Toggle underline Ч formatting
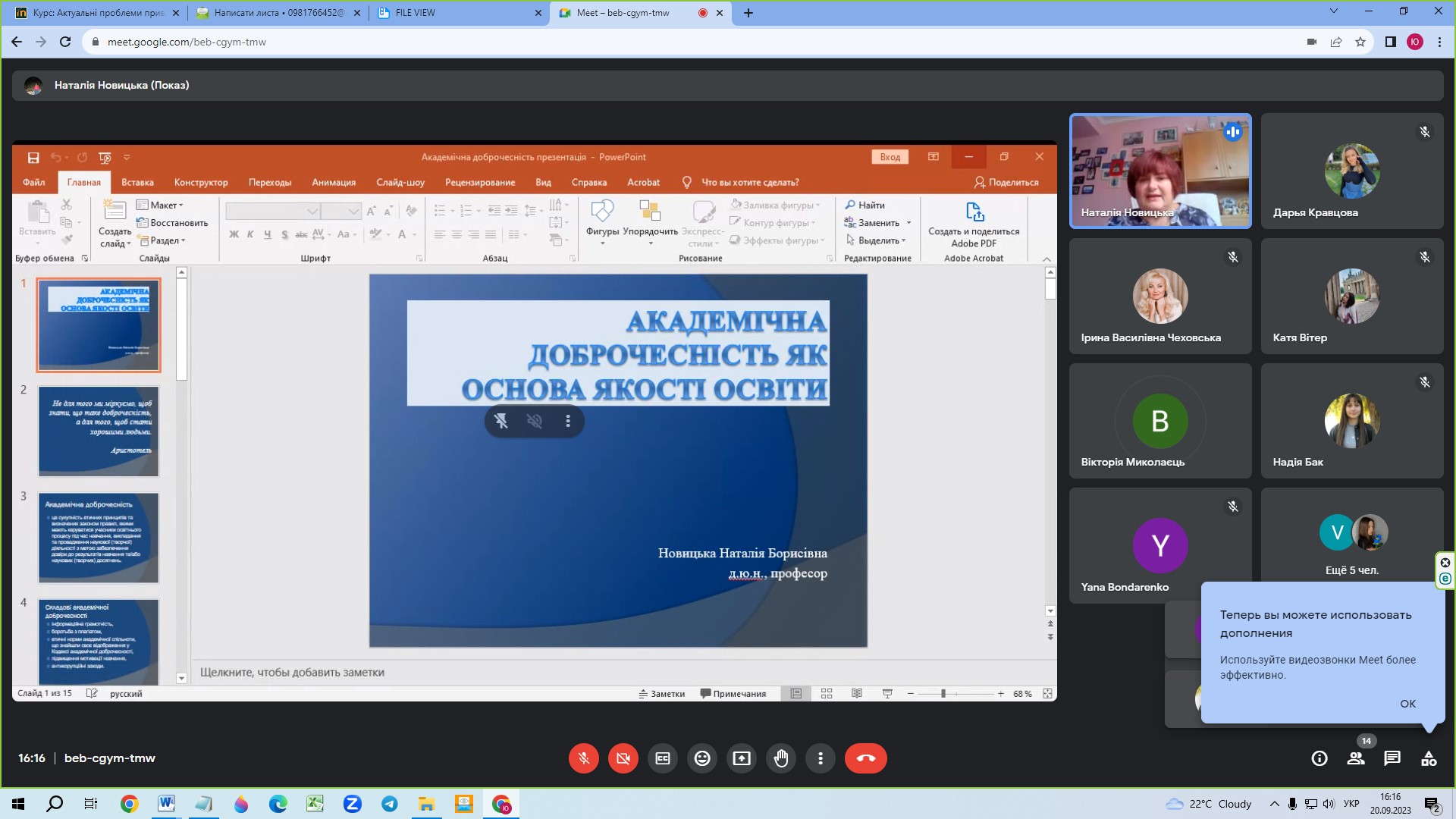 267,234
